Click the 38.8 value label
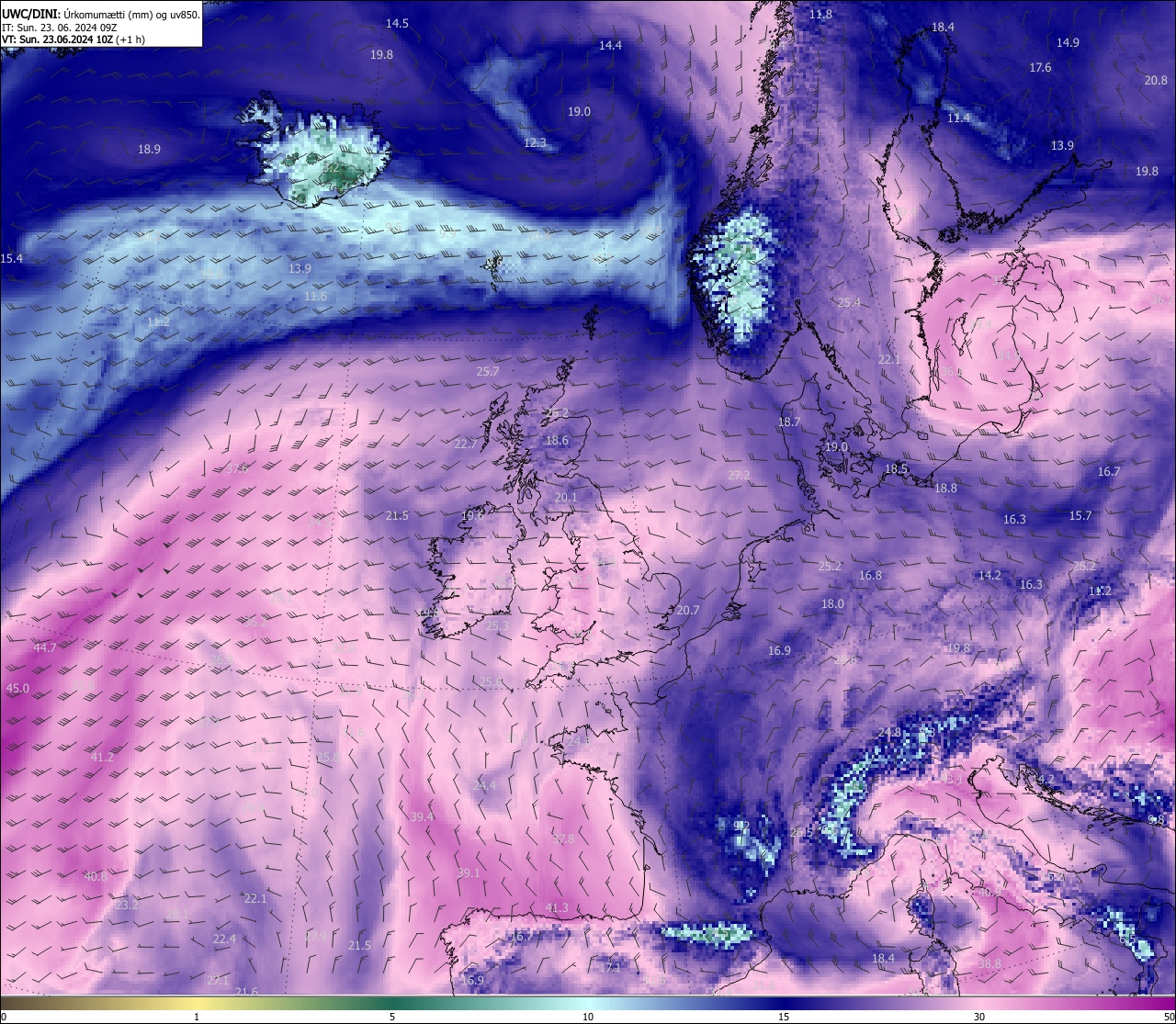Screen dimensions: 1176x1024 click(989, 964)
